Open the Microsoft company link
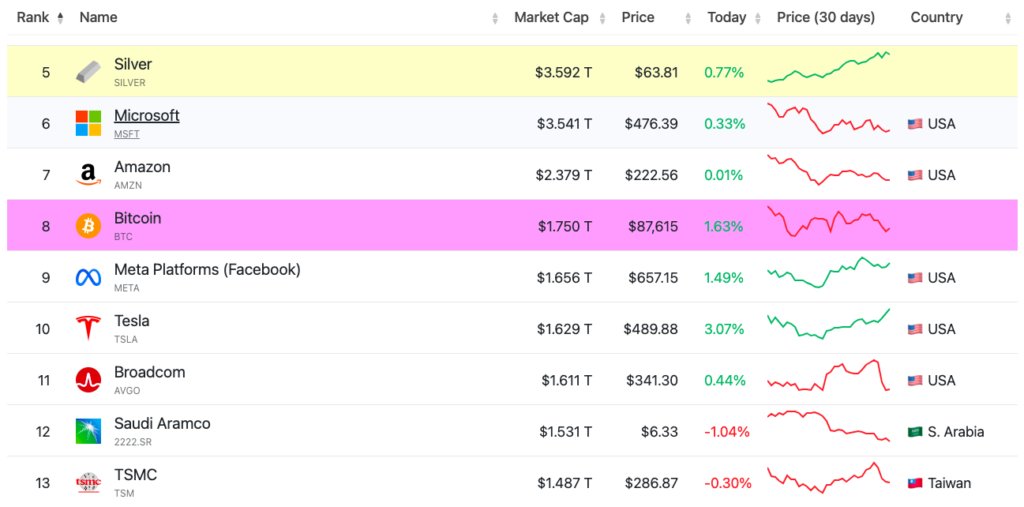 click(146, 116)
